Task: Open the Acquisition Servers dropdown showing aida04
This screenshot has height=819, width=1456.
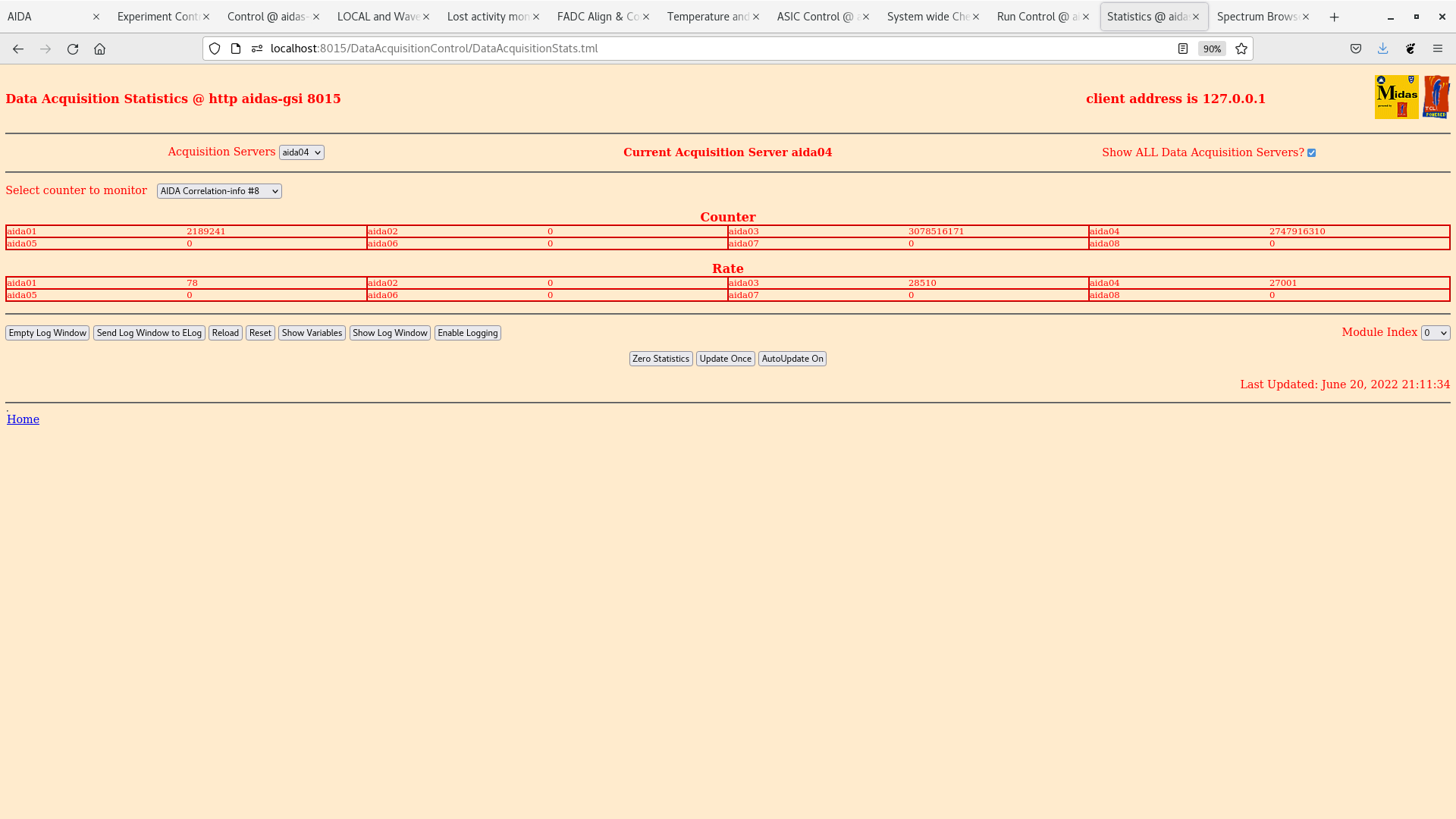Action: pyautogui.click(x=302, y=152)
